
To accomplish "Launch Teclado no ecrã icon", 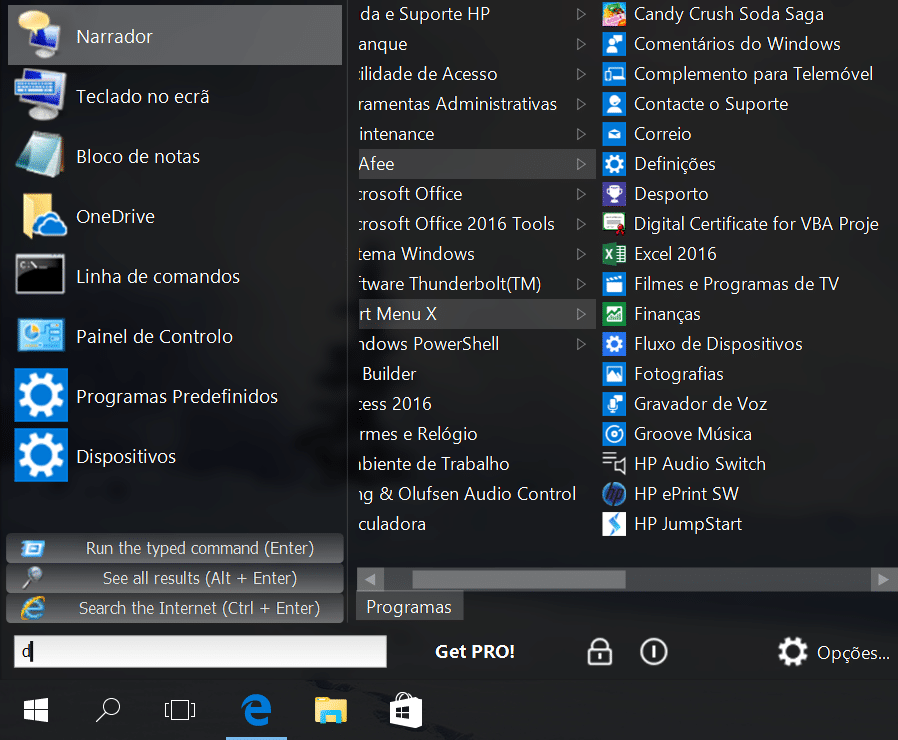I will tap(40, 96).
